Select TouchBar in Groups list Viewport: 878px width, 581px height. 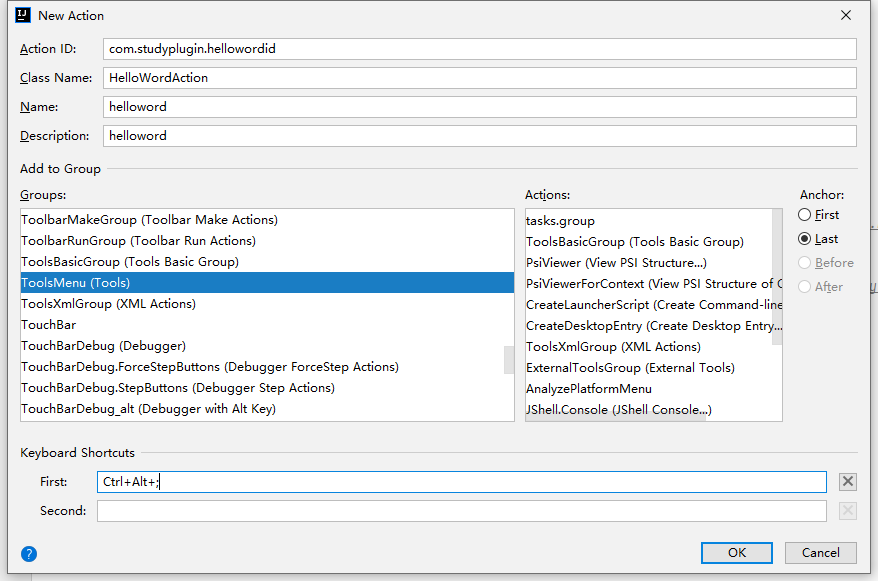[x=267, y=325]
